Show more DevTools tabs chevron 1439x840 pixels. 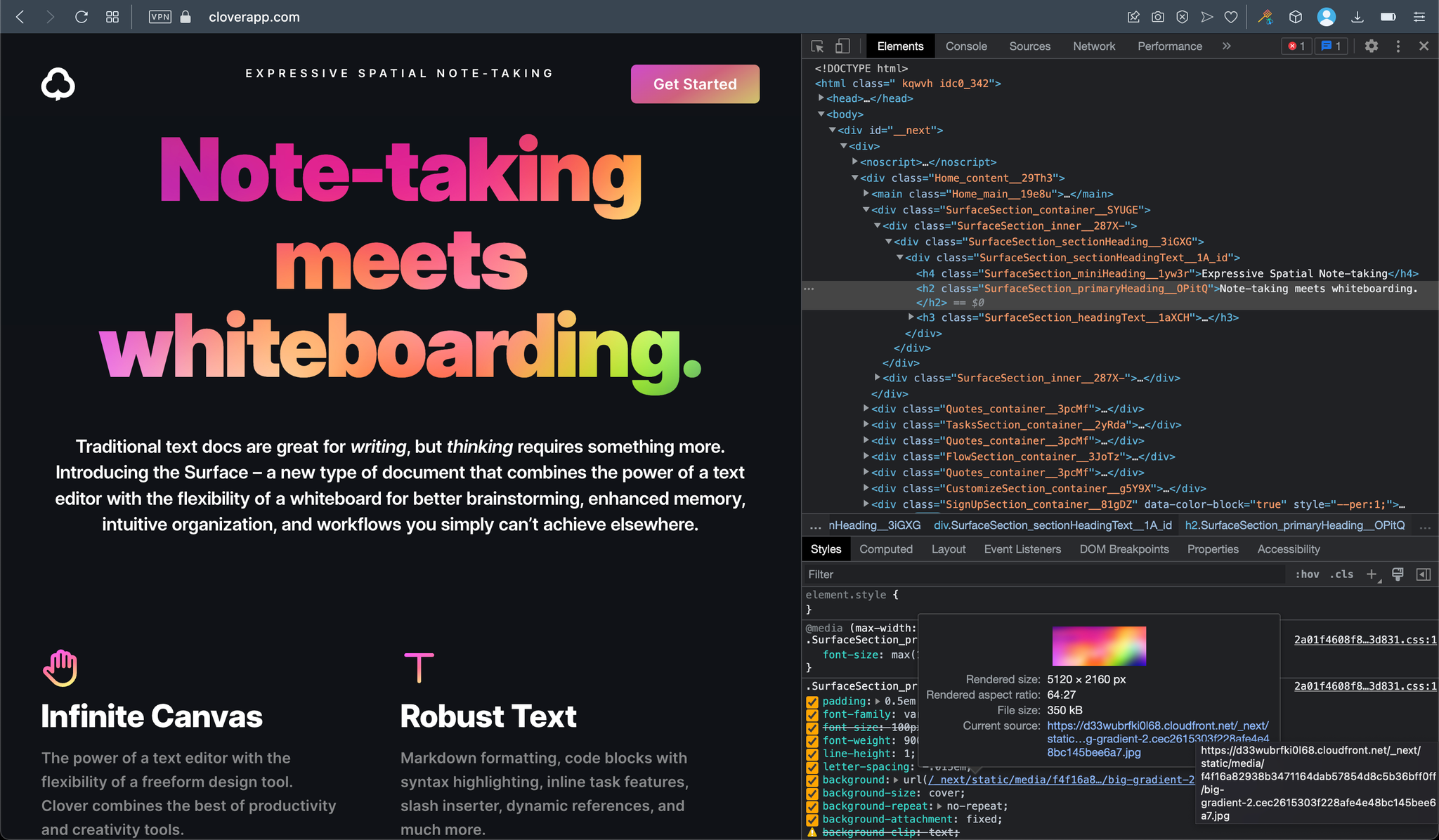pyautogui.click(x=1226, y=46)
